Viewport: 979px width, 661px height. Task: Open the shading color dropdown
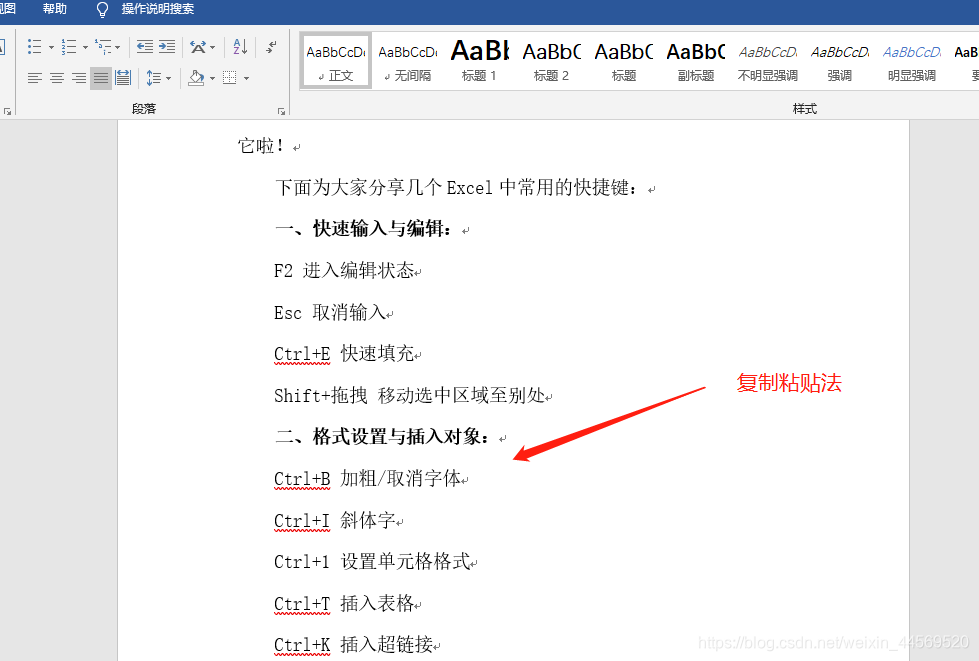click(x=212, y=78)
